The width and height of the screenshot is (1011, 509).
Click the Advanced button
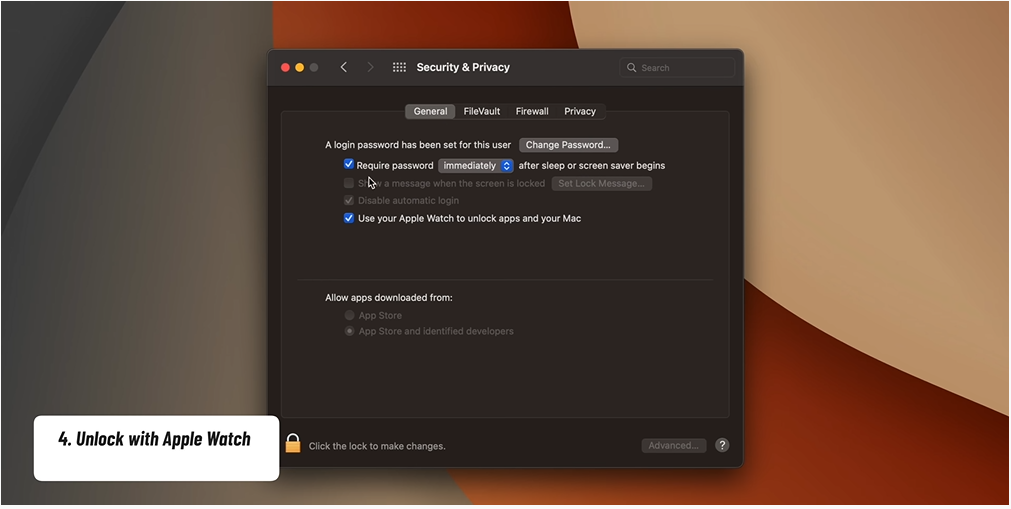point(674,445)
